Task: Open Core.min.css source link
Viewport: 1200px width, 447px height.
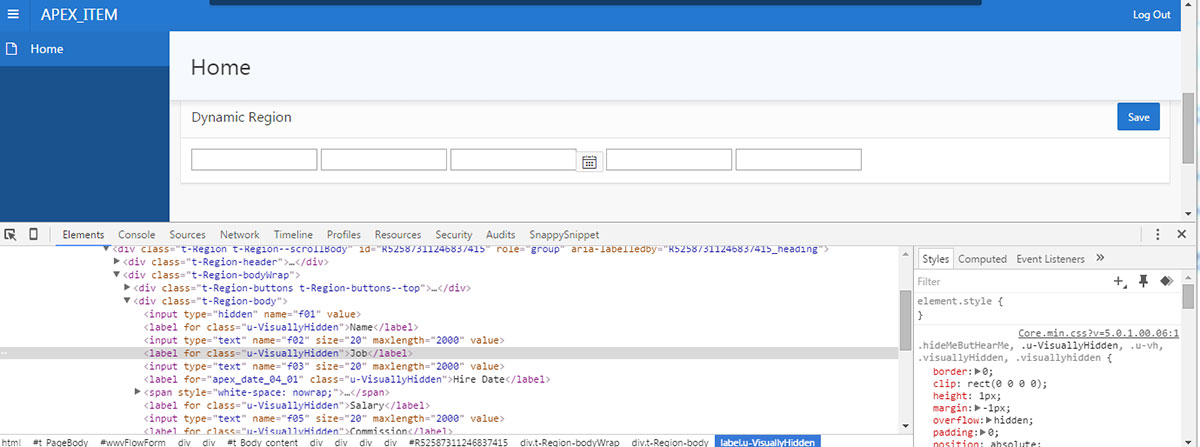Action: (x=1099, y=333)
